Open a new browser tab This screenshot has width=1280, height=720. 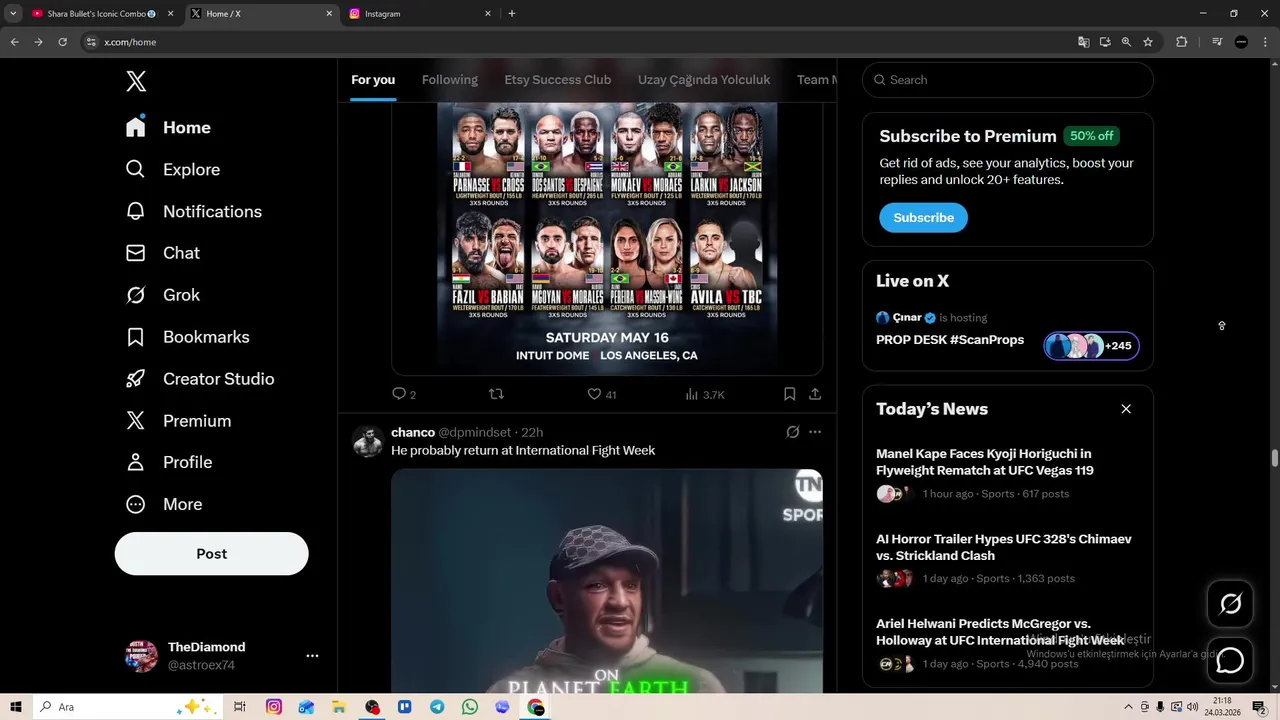pos(512,14)
